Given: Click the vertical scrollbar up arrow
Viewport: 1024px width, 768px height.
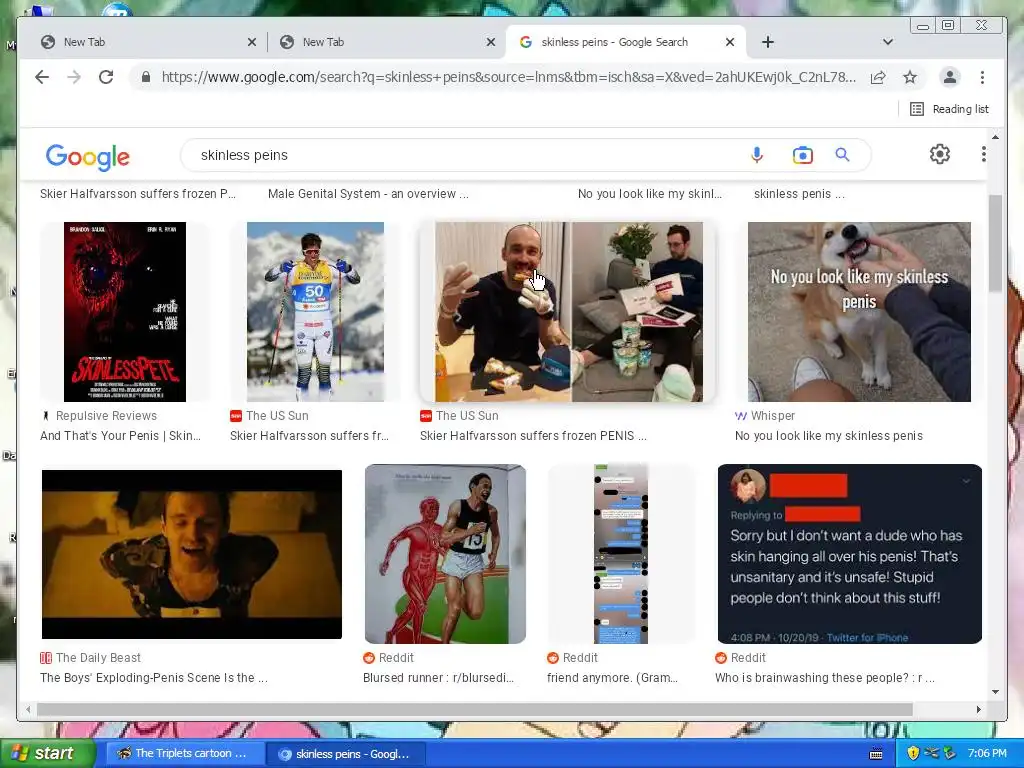Looking at the screenshot, I should pyautogui.click(x=995, y=137).
